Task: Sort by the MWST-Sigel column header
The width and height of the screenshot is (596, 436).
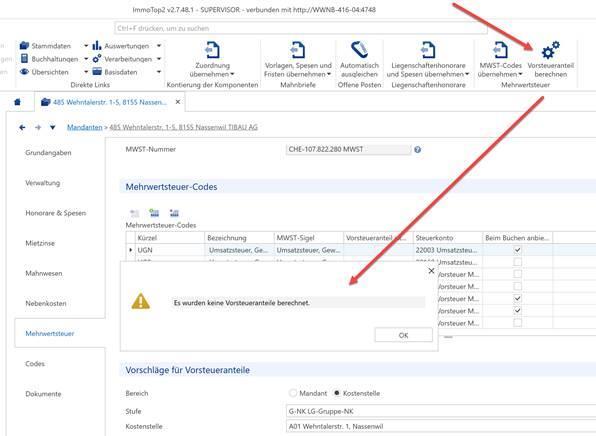Action: (309, 238)
